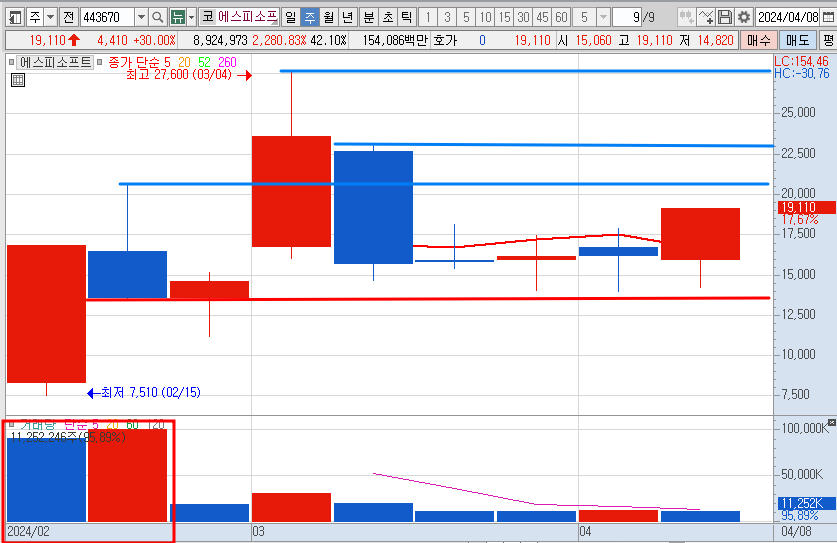This screenshot has width=837, height=543.
Task: Click the 11,252K volume axis tag
Action: [806, 503]
